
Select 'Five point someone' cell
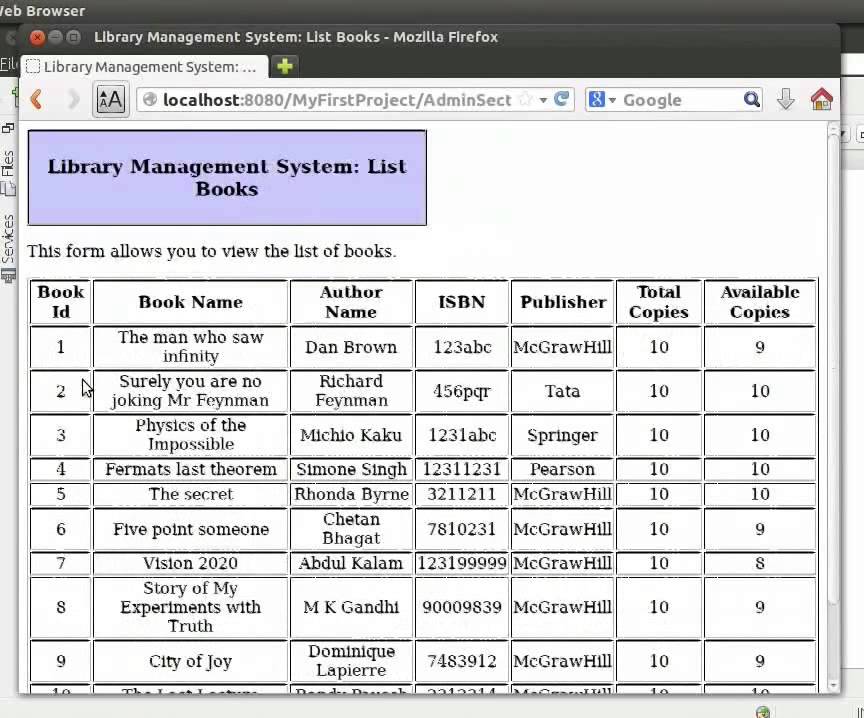pos(191,529)
